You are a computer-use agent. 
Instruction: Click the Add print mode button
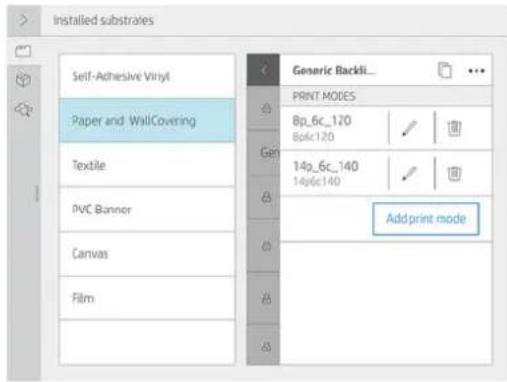426,219
